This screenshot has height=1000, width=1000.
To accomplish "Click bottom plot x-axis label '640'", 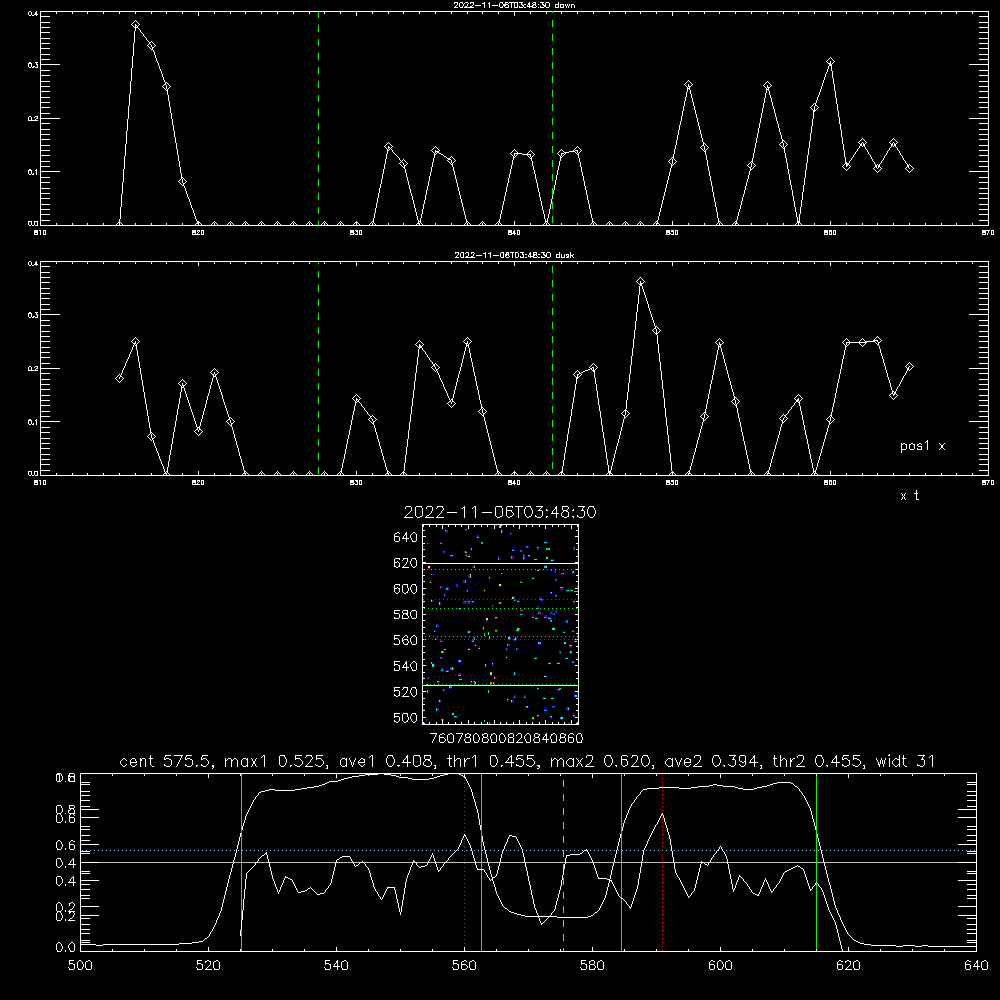I will click(x=976, y=966).
